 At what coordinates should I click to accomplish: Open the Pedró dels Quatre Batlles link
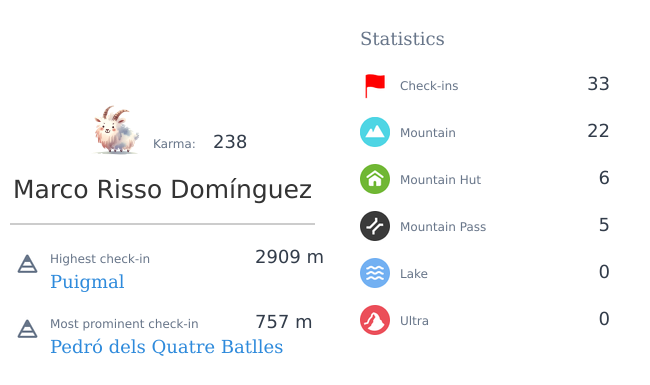click(167, 347)
